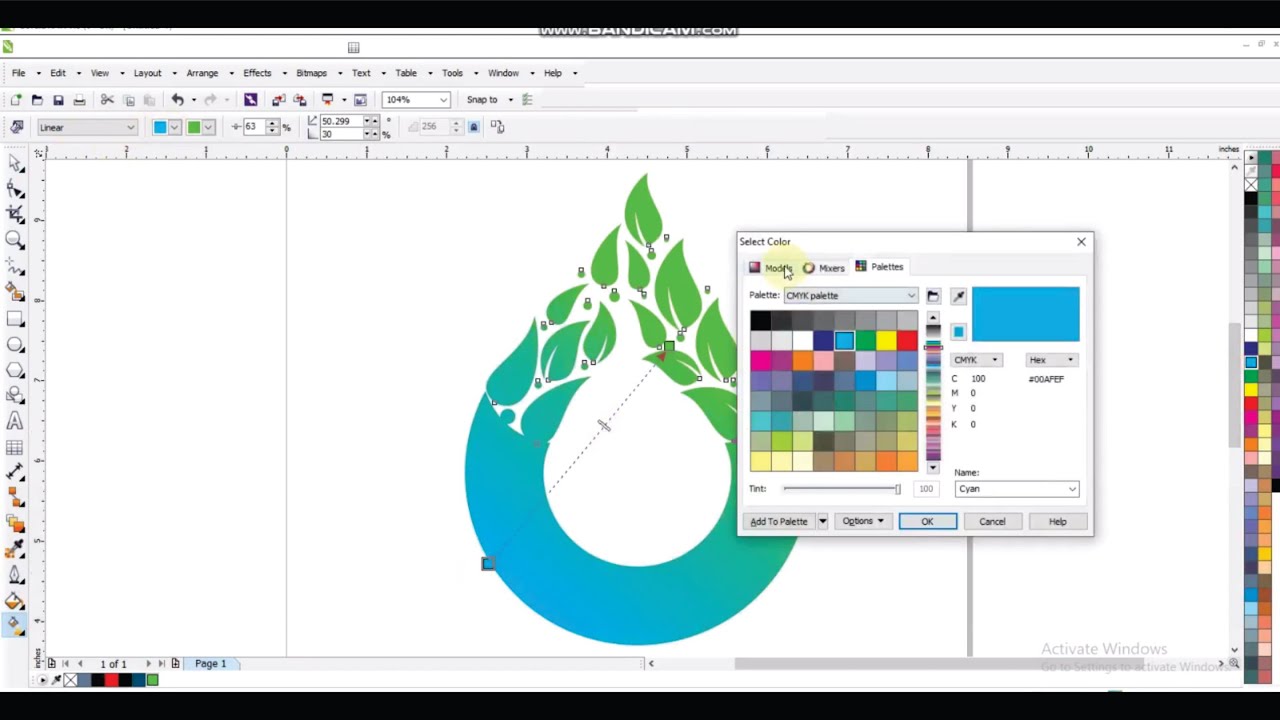1280x720 pixels.
Task: Click the fill angle field showing 50.299
Action: [x=341, y=121]
